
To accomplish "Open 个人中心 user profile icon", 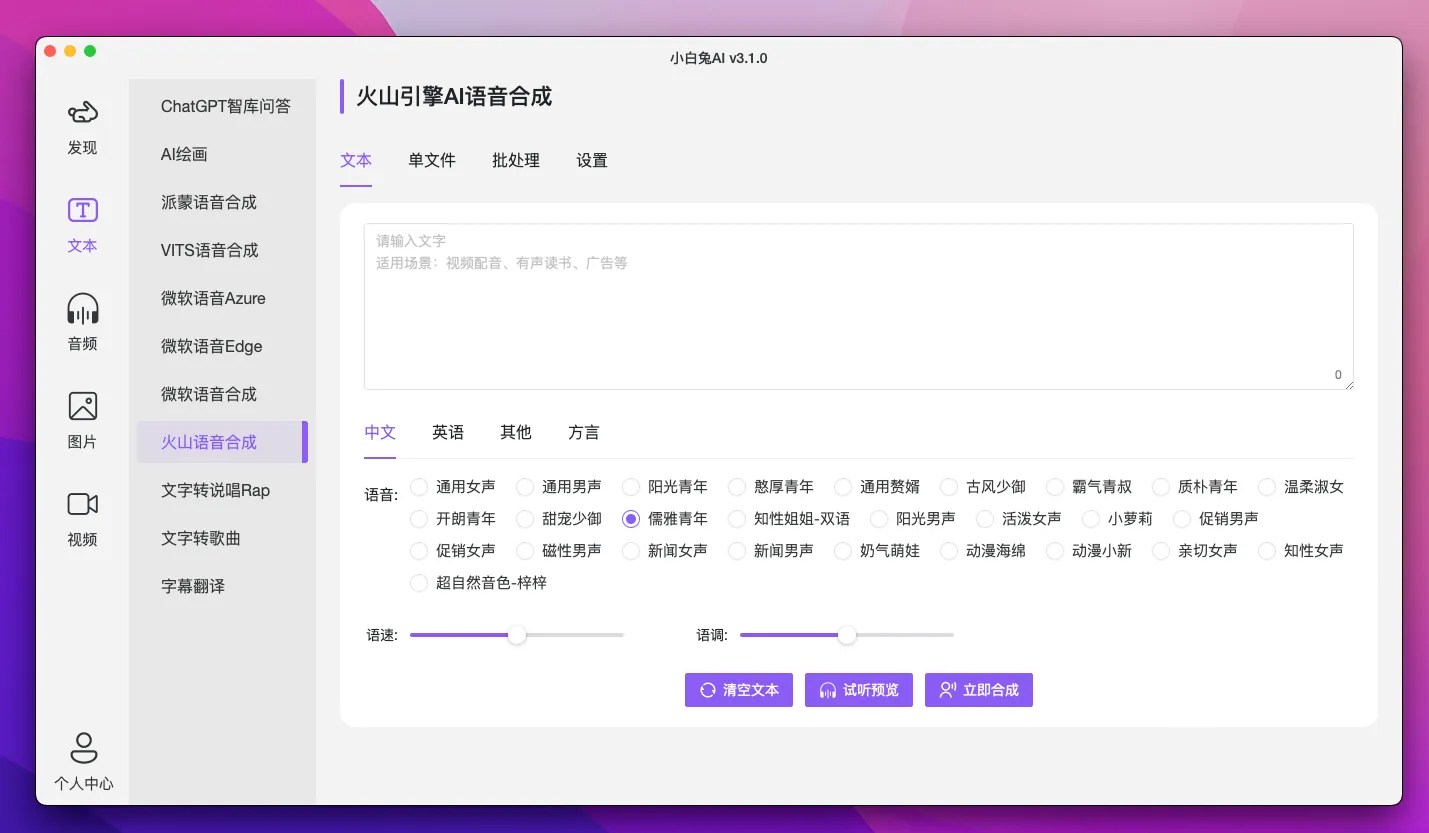I will pyautogui.click(x=83, y=747).
